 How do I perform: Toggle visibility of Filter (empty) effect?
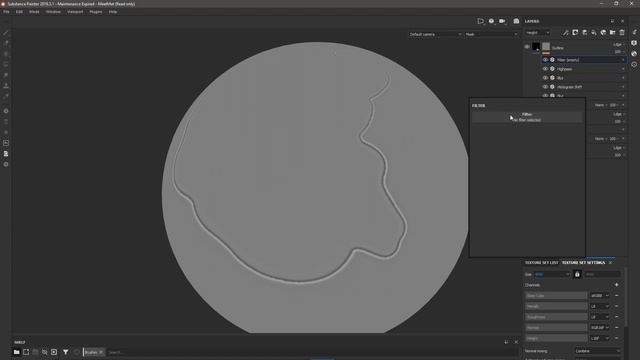545,60
